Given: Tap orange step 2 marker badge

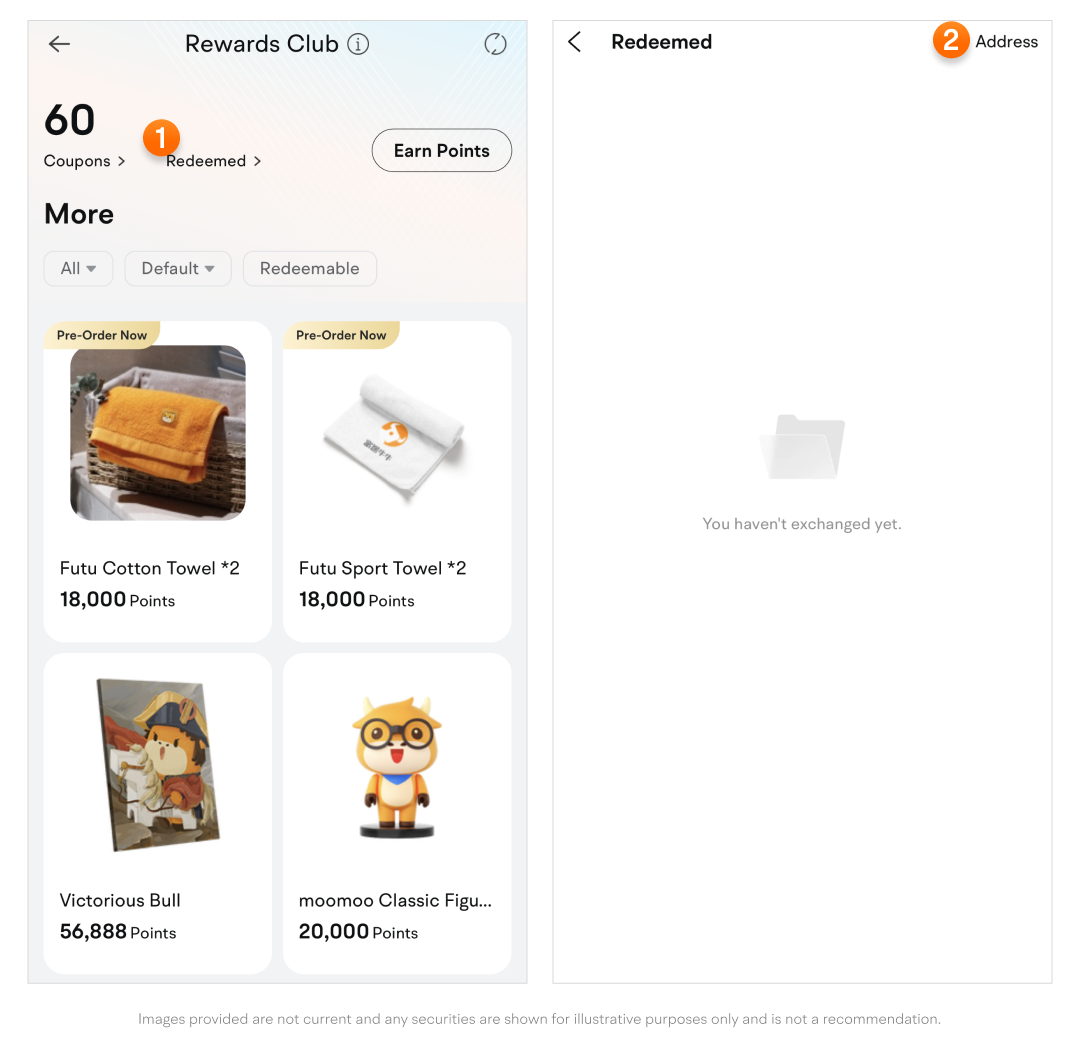Looking at the screenshot, I should point(951,40).
